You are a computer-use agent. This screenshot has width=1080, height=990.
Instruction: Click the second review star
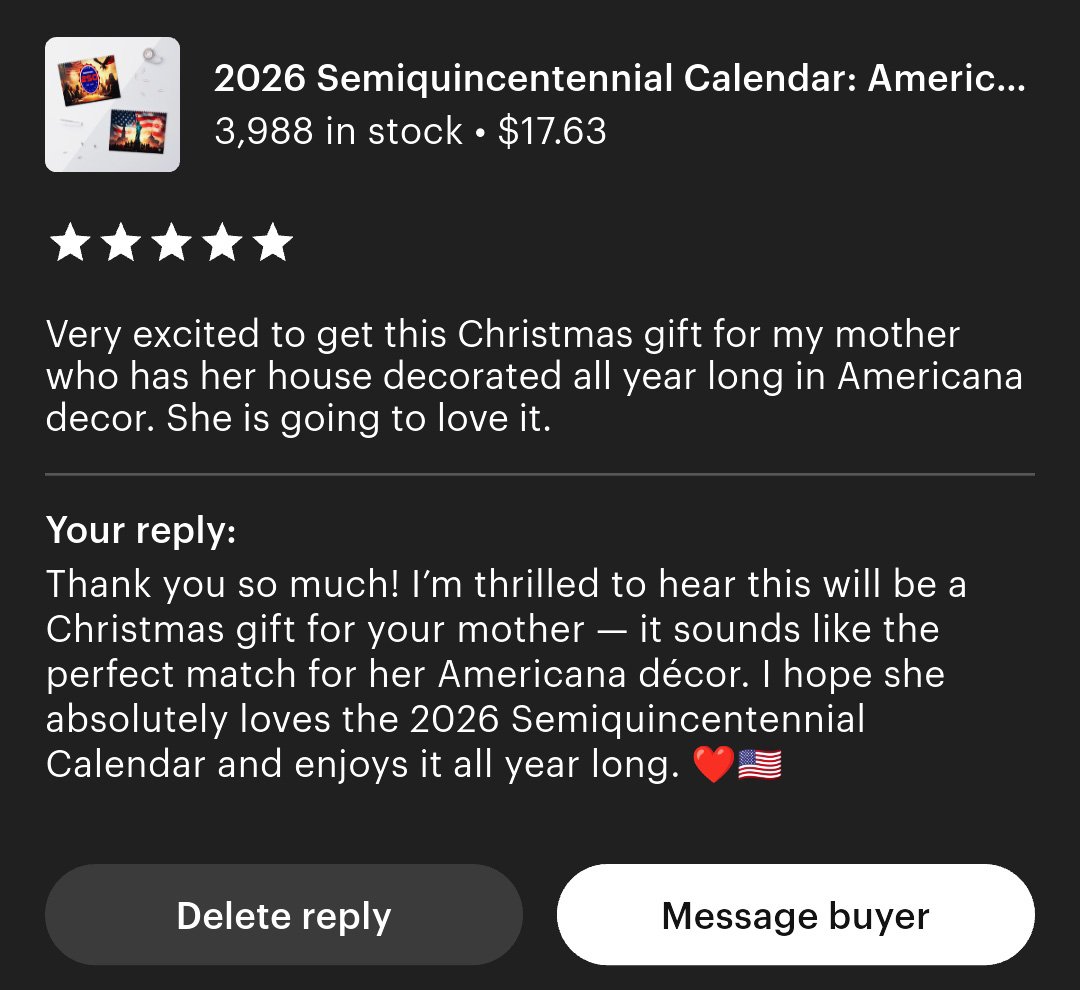[x=120, y=244]
